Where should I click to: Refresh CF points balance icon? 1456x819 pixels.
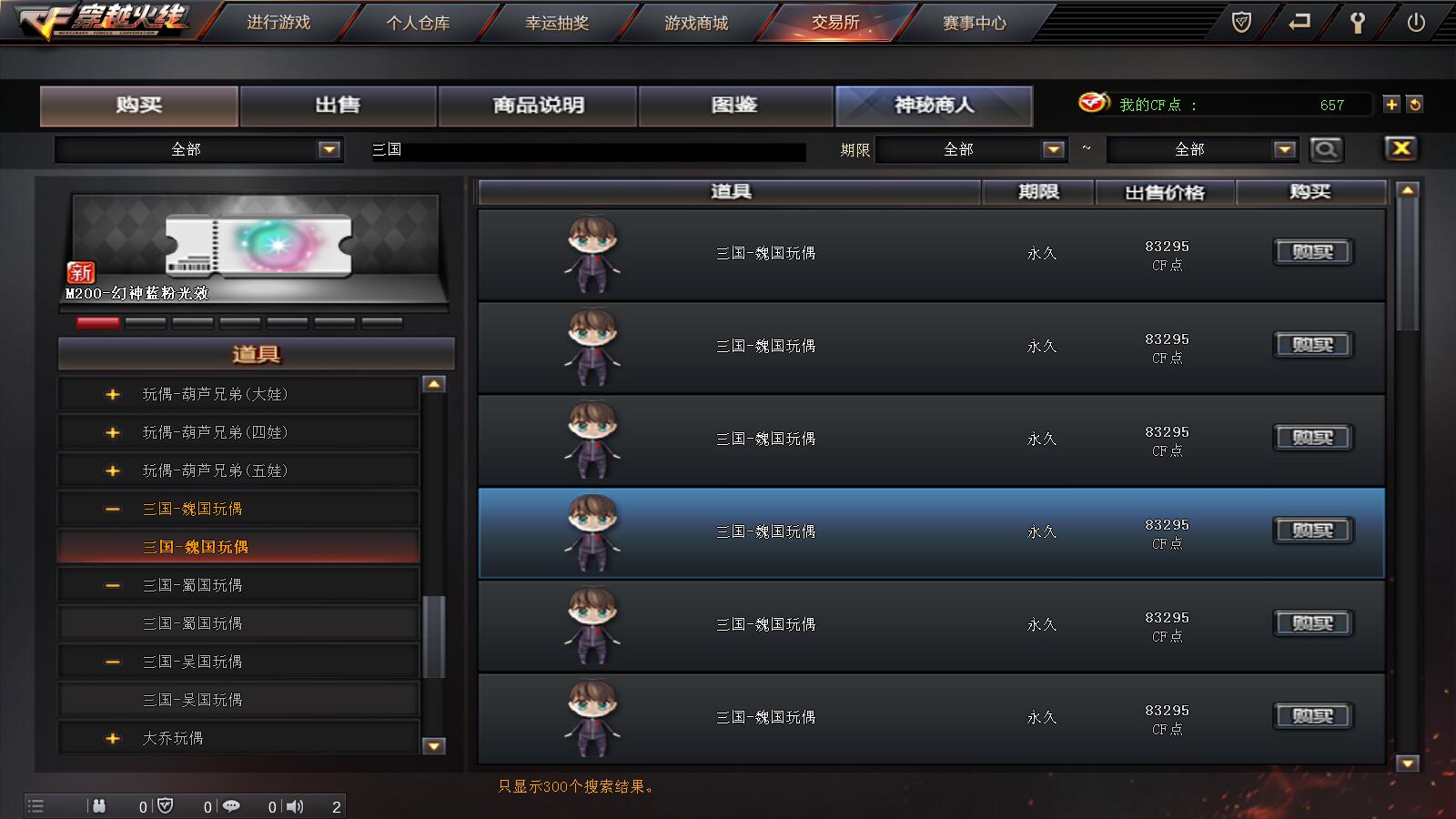[1415, 105]
